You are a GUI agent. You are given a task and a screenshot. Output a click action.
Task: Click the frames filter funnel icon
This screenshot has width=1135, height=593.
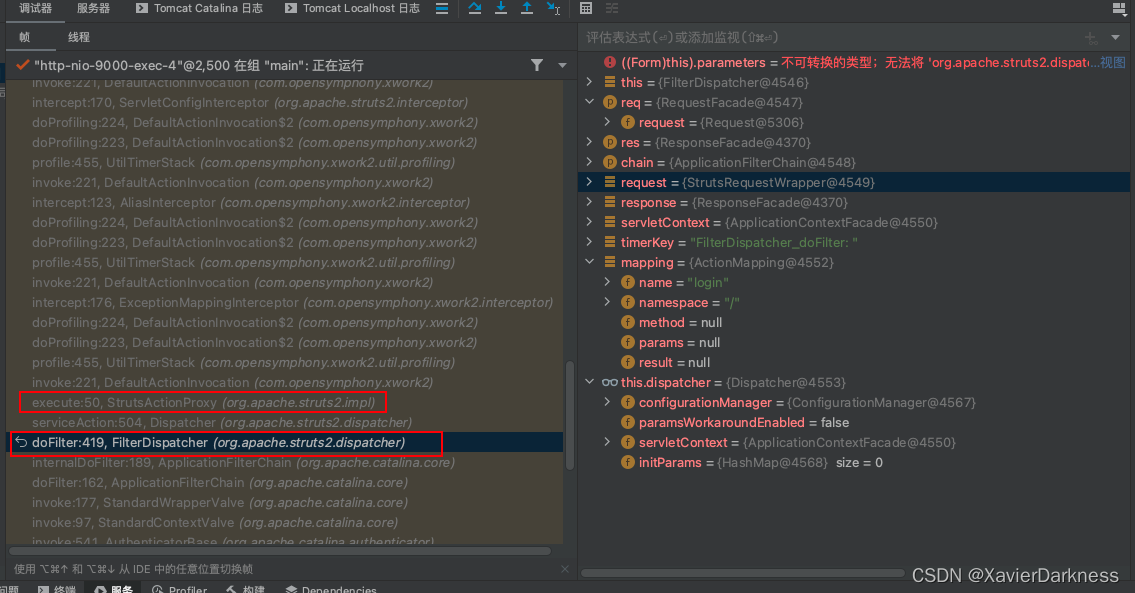point(537,65)
